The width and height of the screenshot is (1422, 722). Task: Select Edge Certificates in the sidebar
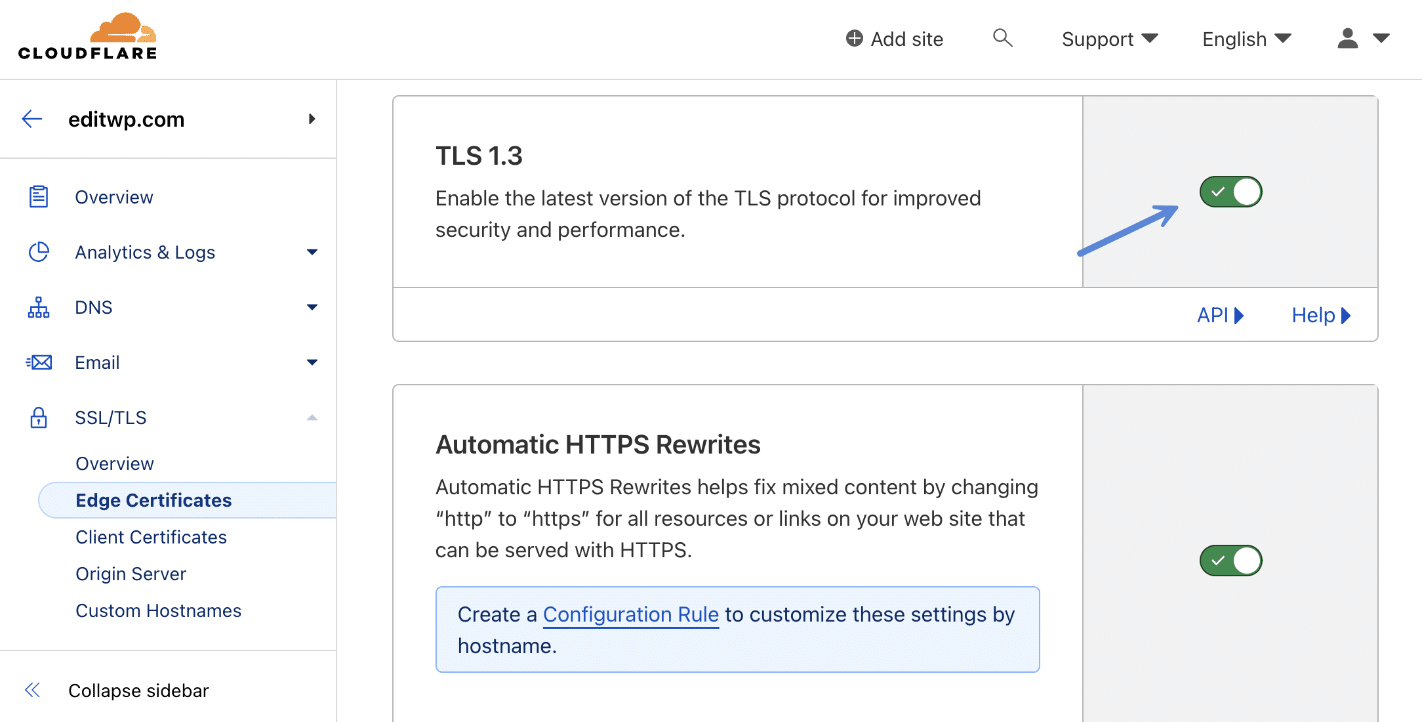tap(153, 500)
